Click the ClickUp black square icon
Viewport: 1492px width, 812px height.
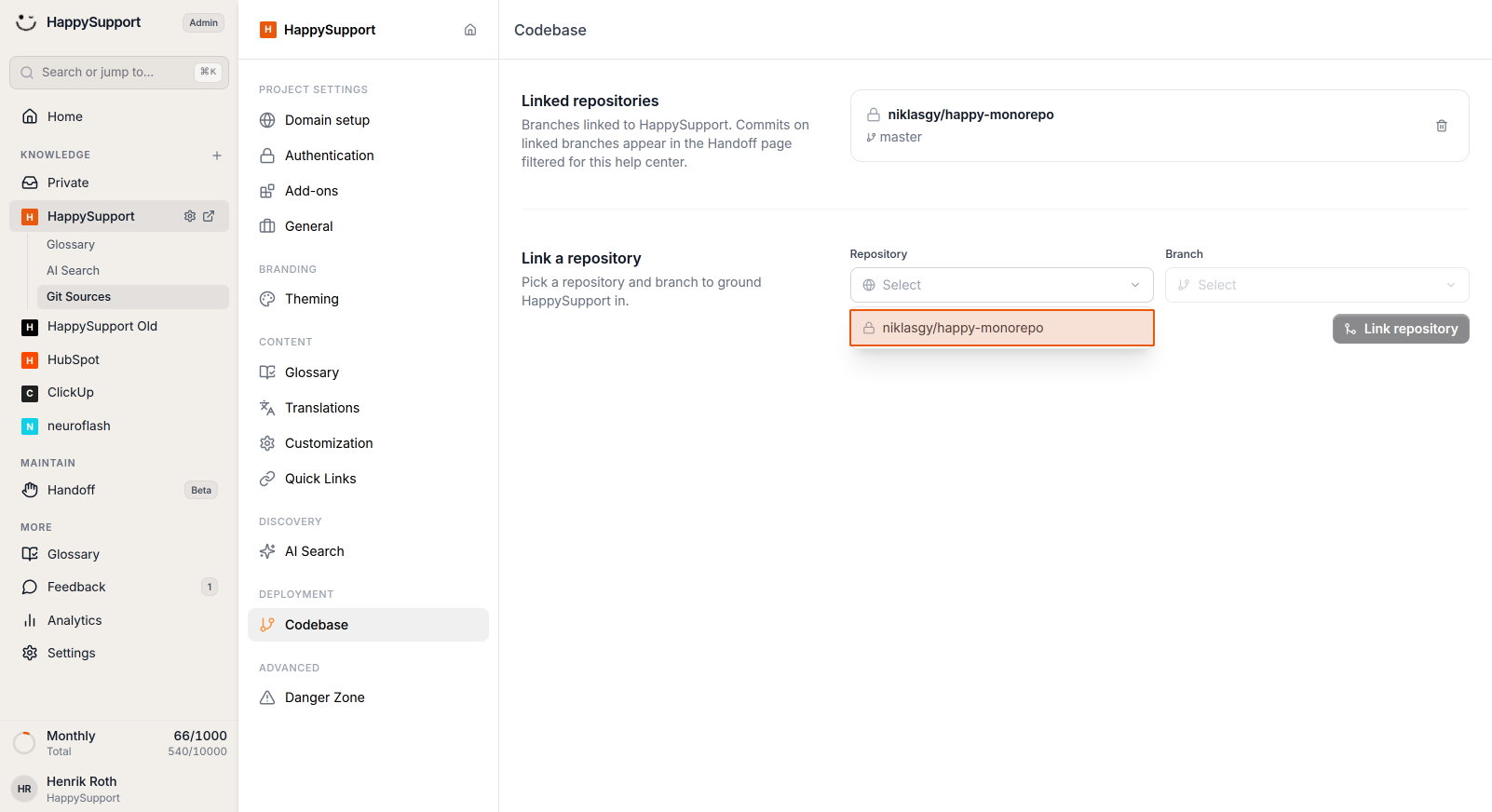point(30,393)
